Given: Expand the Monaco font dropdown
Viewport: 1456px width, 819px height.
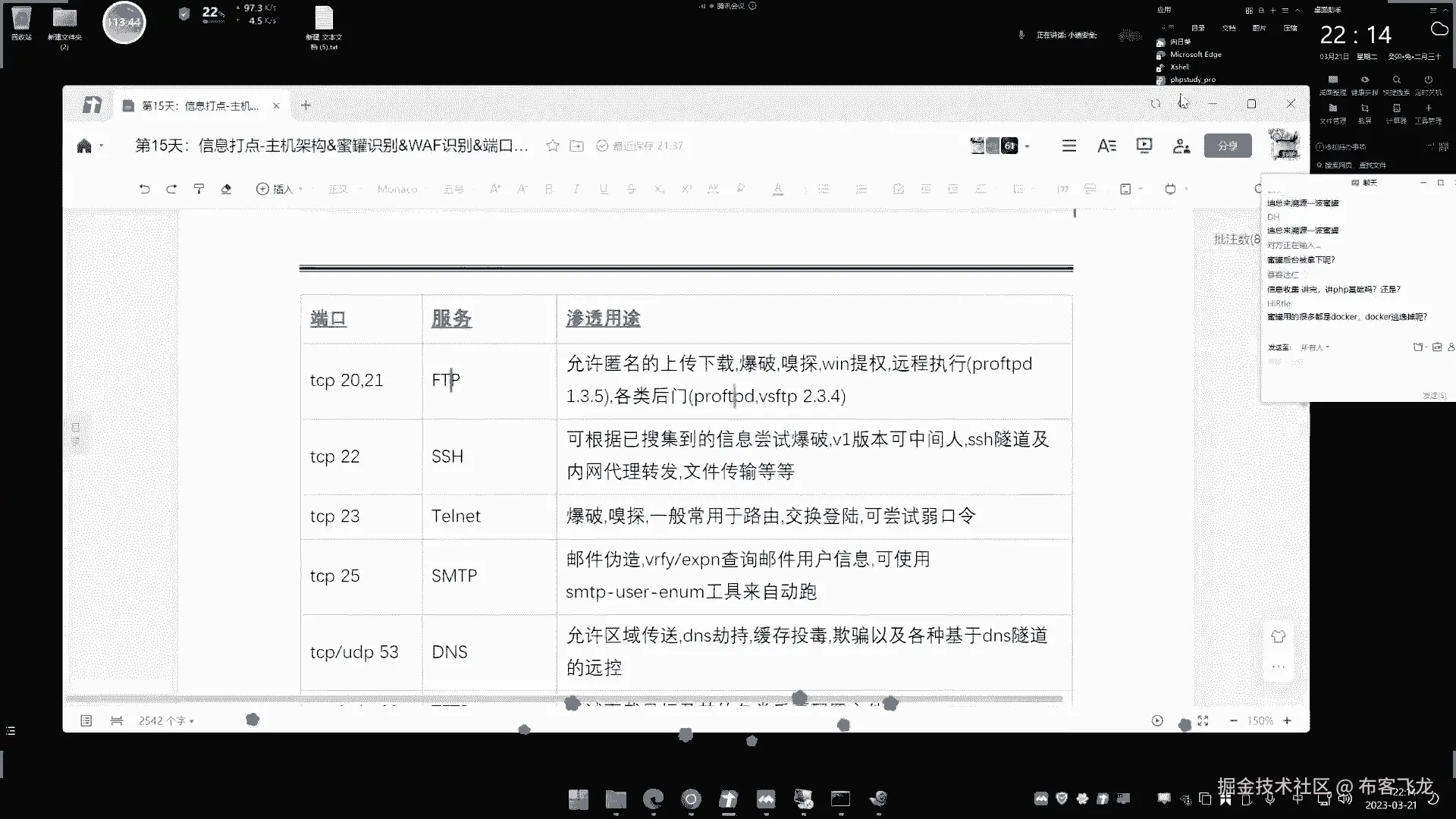Looking at the screenshot, I should point(397,189).
